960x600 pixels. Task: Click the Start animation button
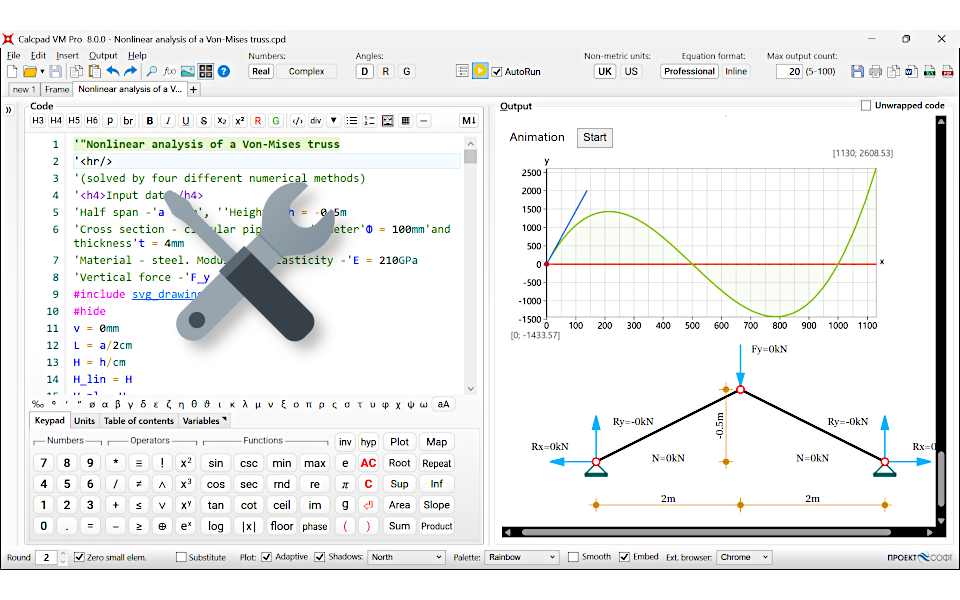pyautogui.click(x=594, y=137)
